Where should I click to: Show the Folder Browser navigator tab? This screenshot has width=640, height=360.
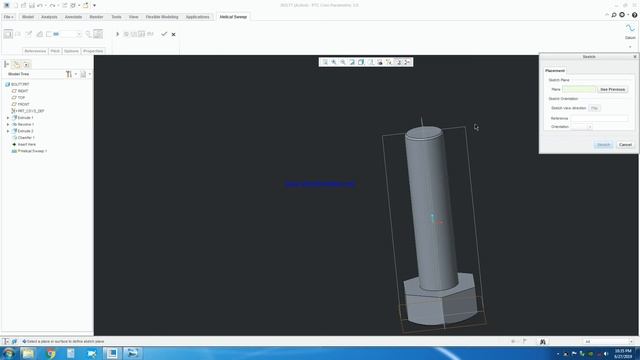[x=16, y=64]
